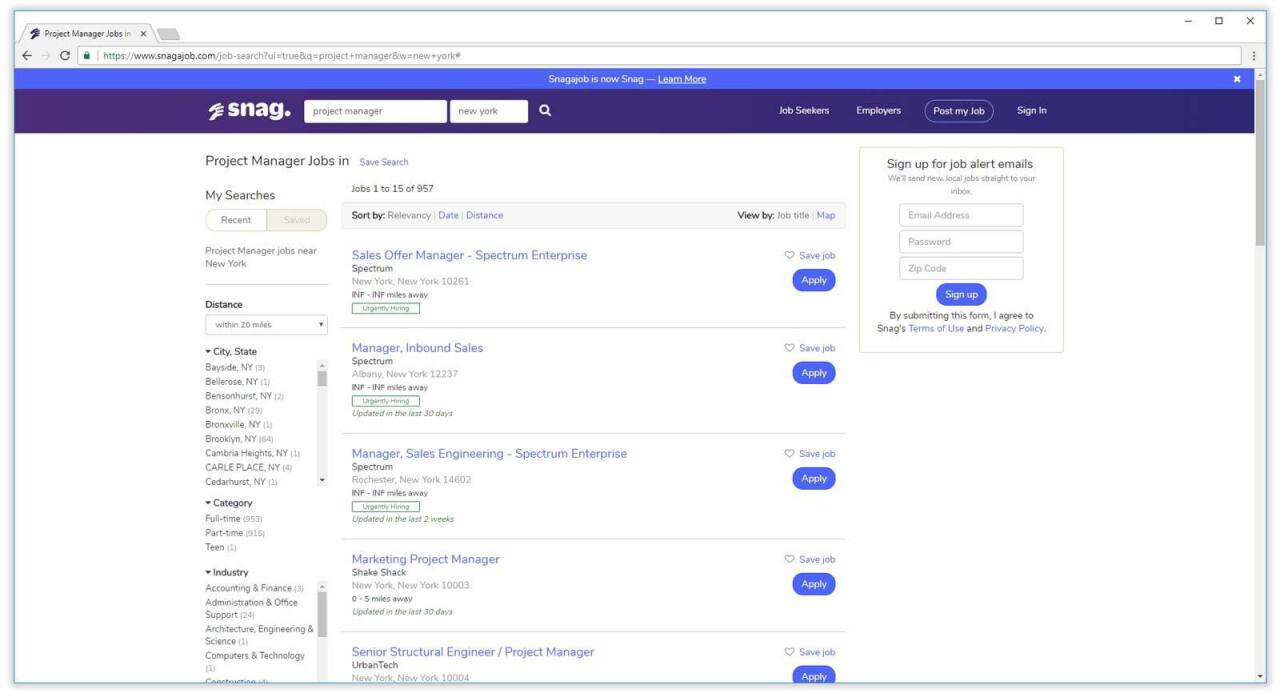Click the new york location field
Viewport: 1280px width, 693px height.
point(489,111)
